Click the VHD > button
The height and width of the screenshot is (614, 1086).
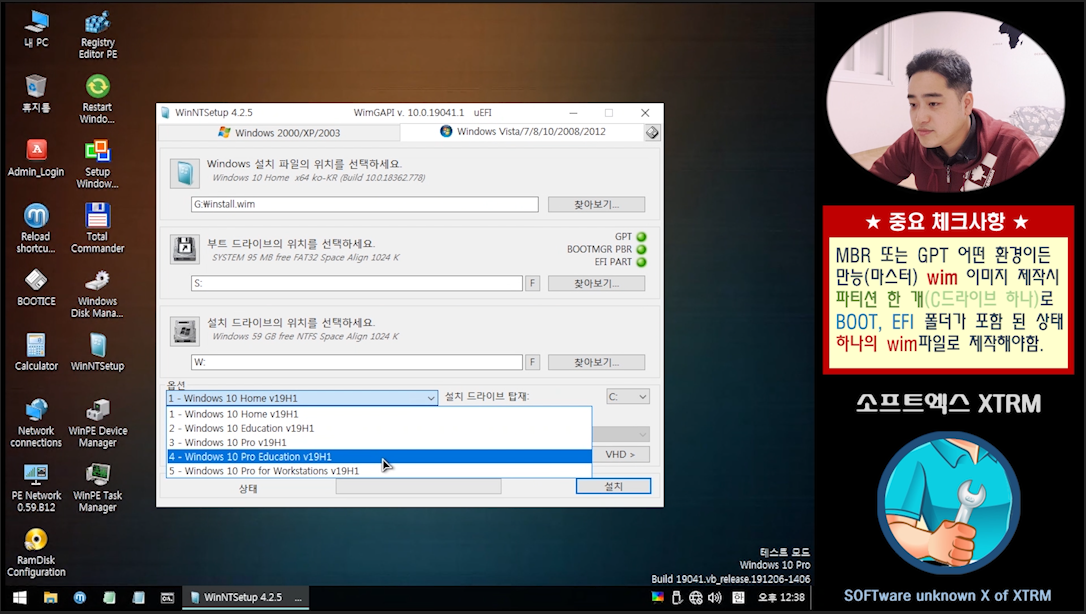pos(620,454)
